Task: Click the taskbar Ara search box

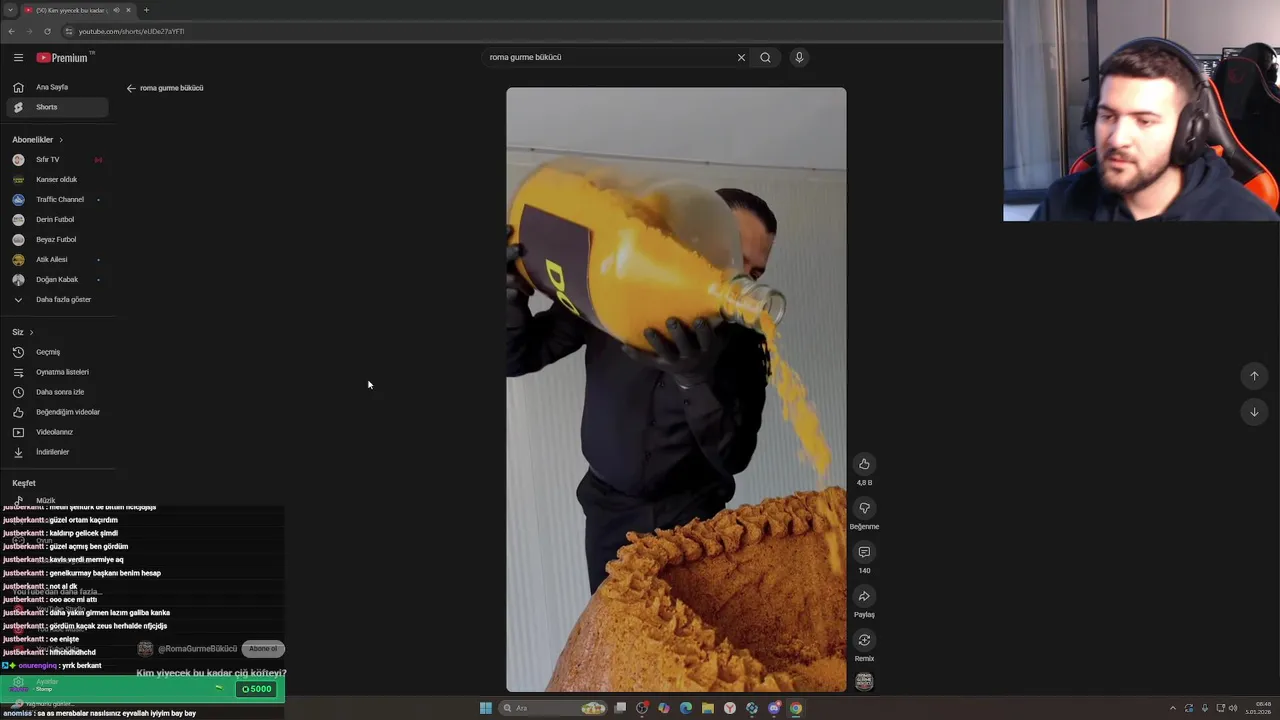Action: click(x=553, y=708)
